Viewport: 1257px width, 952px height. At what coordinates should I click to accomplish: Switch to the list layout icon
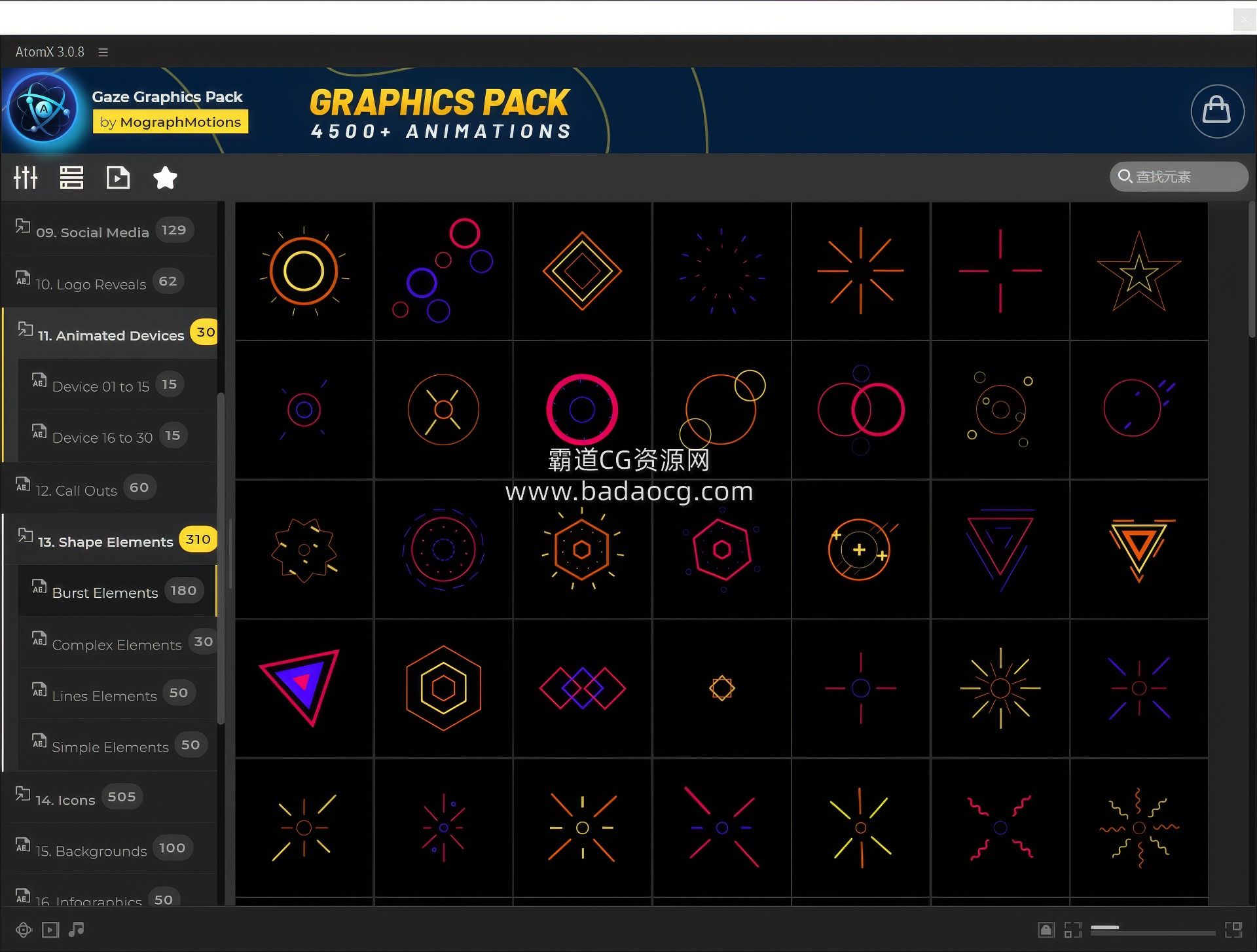point(71,177)
